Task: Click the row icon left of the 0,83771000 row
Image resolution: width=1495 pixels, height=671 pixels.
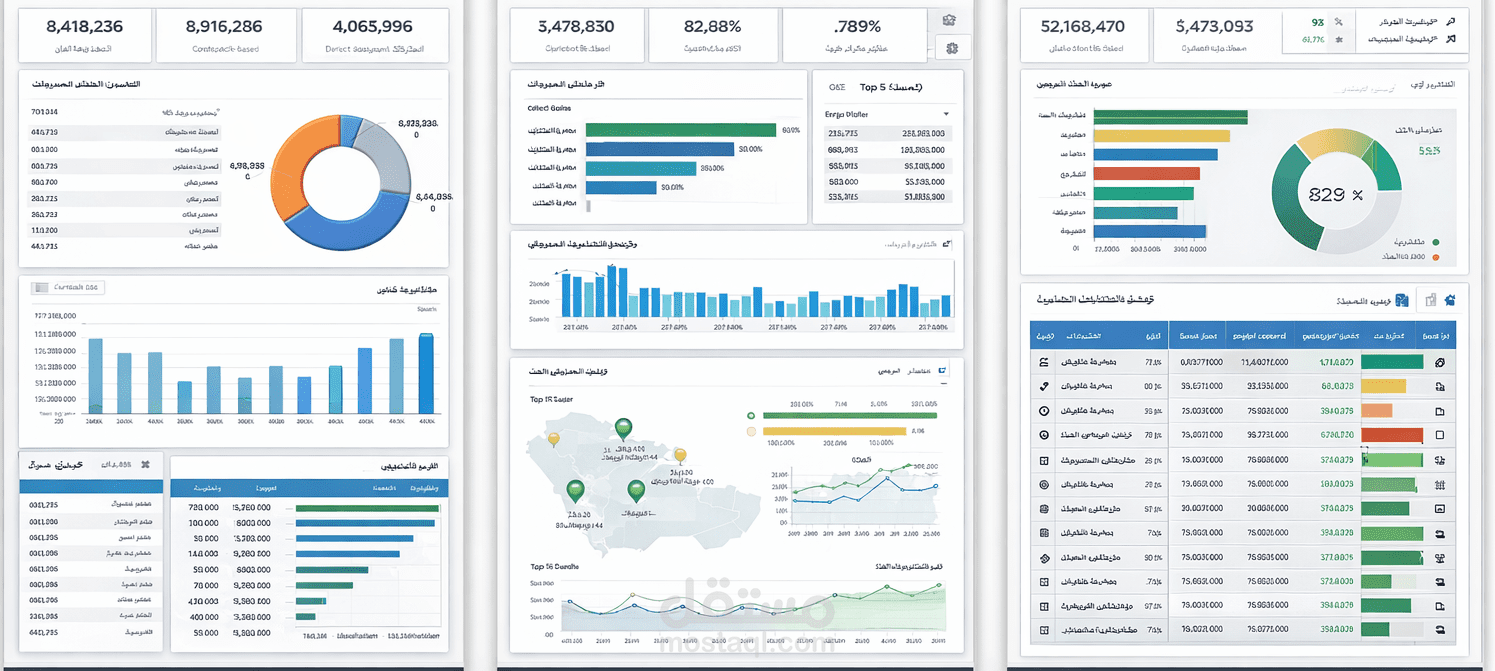Action: tap(1044, 362)
